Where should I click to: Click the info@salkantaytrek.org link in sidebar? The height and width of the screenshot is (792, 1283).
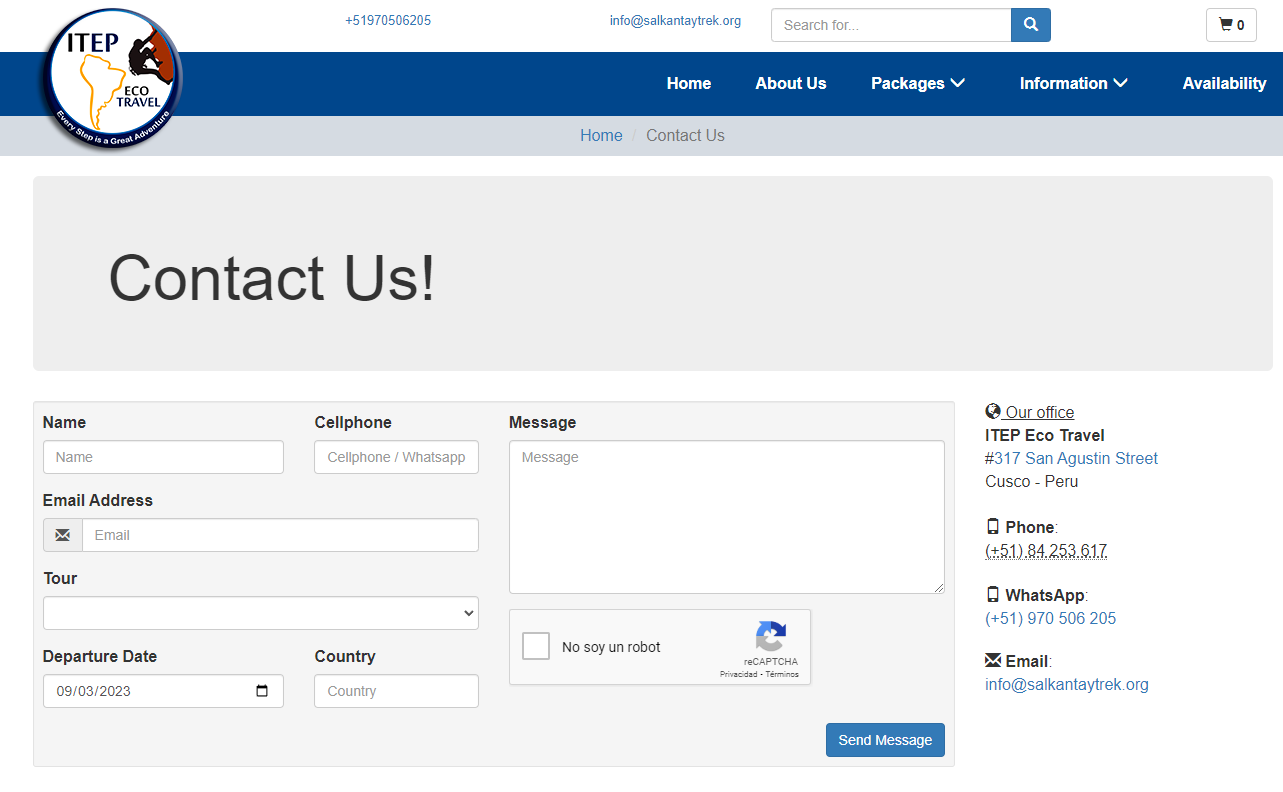point(1066,684)
